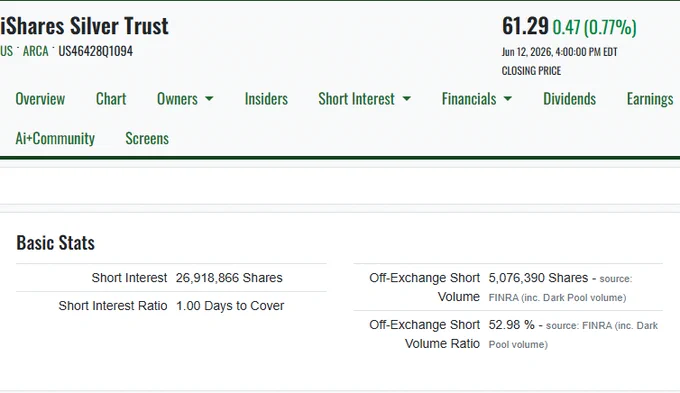Open the Dividends tab
Image resolution: width=680 pixels, height=393 pixels.
point(569,99)
